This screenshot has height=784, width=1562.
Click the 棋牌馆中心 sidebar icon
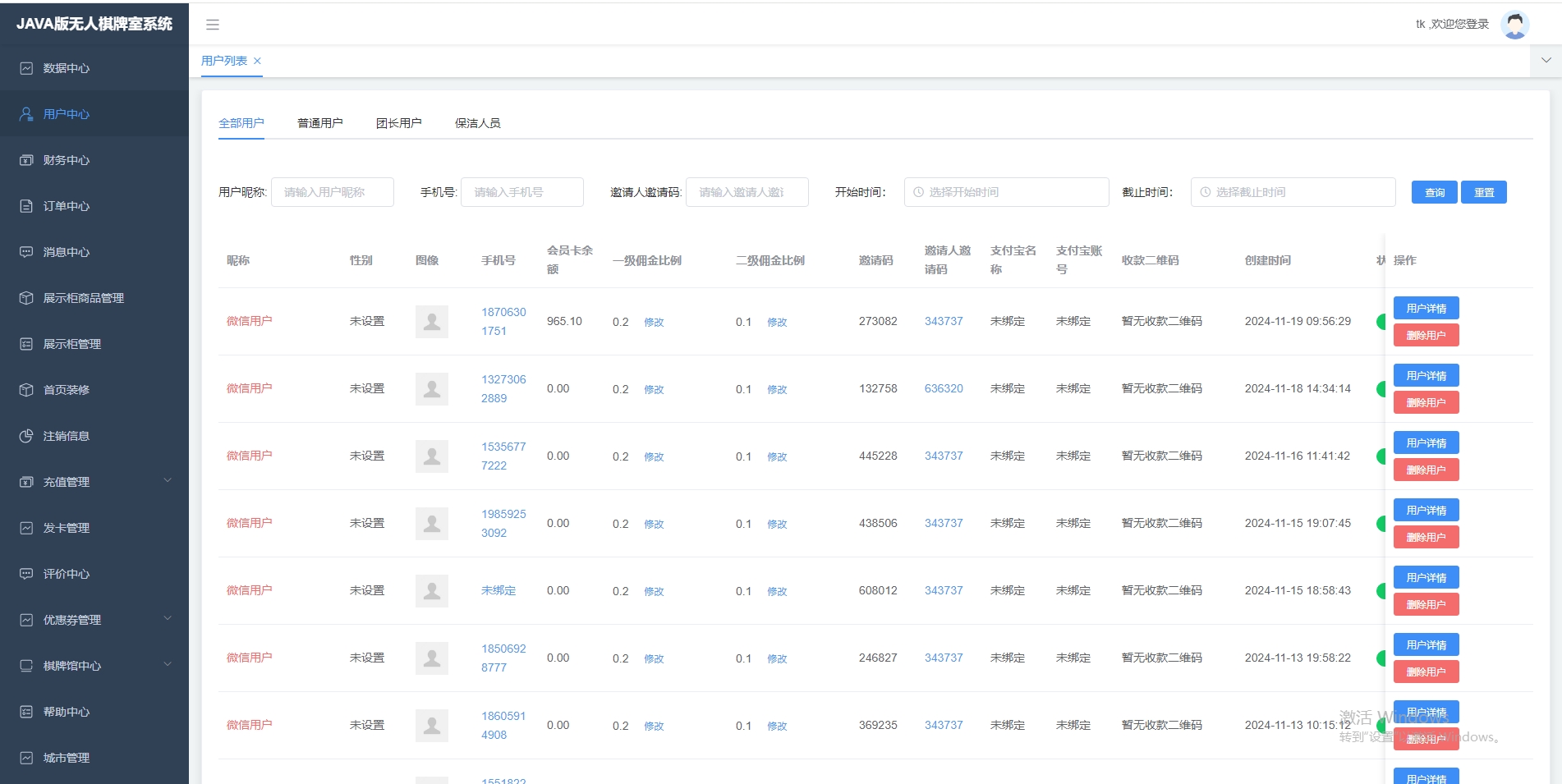tap(26, 666)
